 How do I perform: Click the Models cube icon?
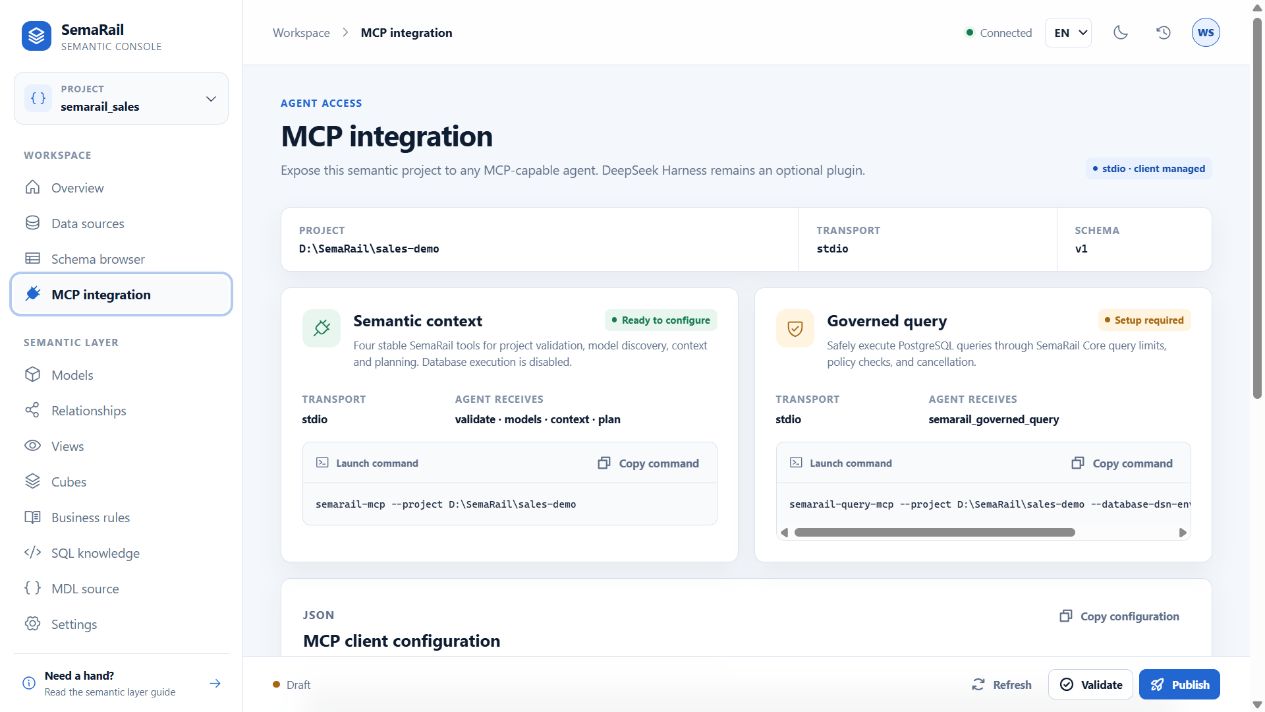(33, 375)
